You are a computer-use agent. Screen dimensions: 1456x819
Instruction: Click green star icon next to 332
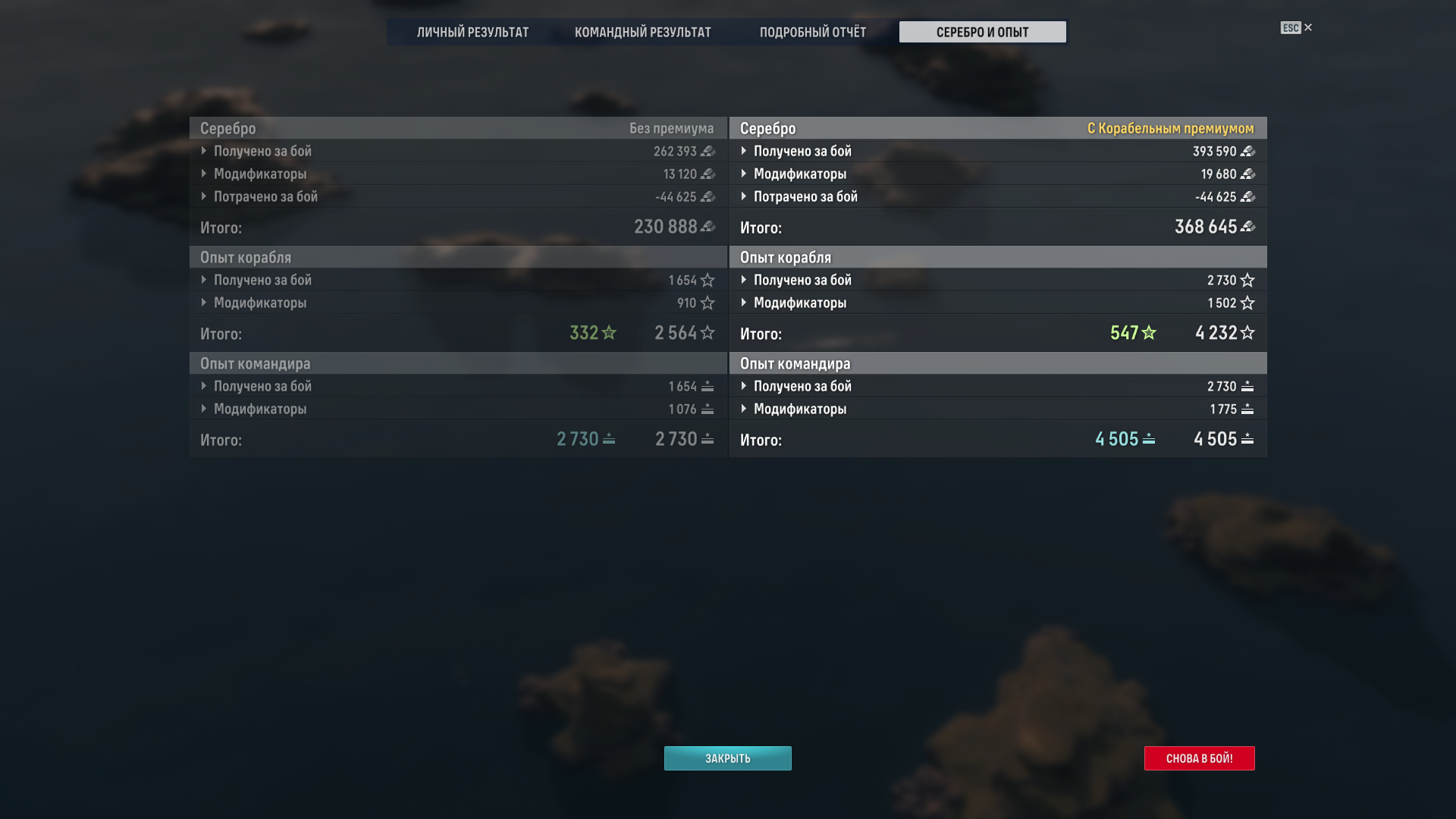click(x=609, y=333)
